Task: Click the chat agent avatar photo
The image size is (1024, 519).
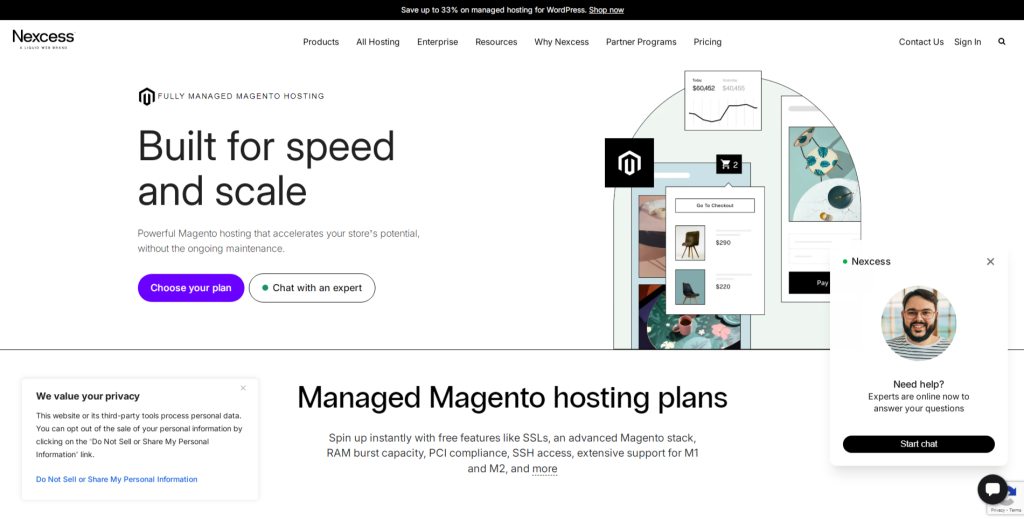Action: click(x=918, y=323)
